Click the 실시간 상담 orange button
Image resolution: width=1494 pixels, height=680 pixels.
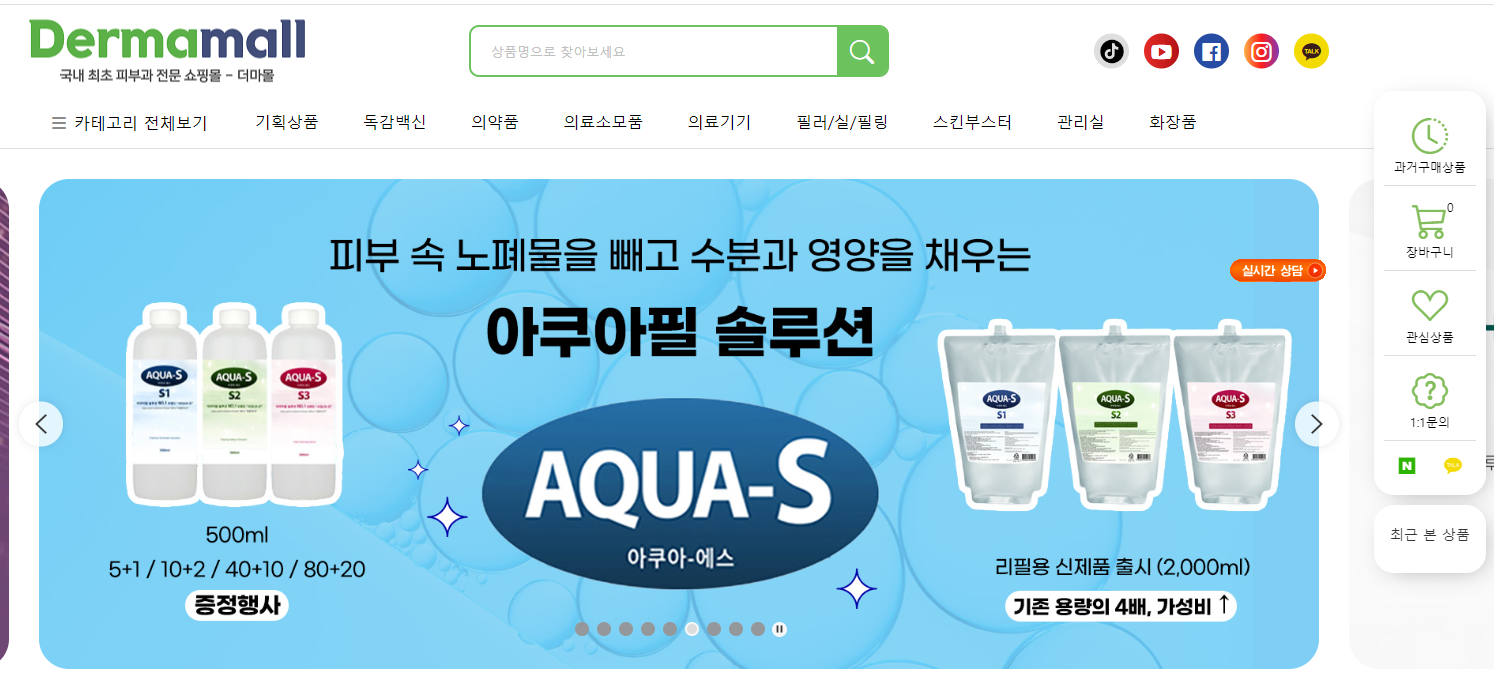(1278, 270)
